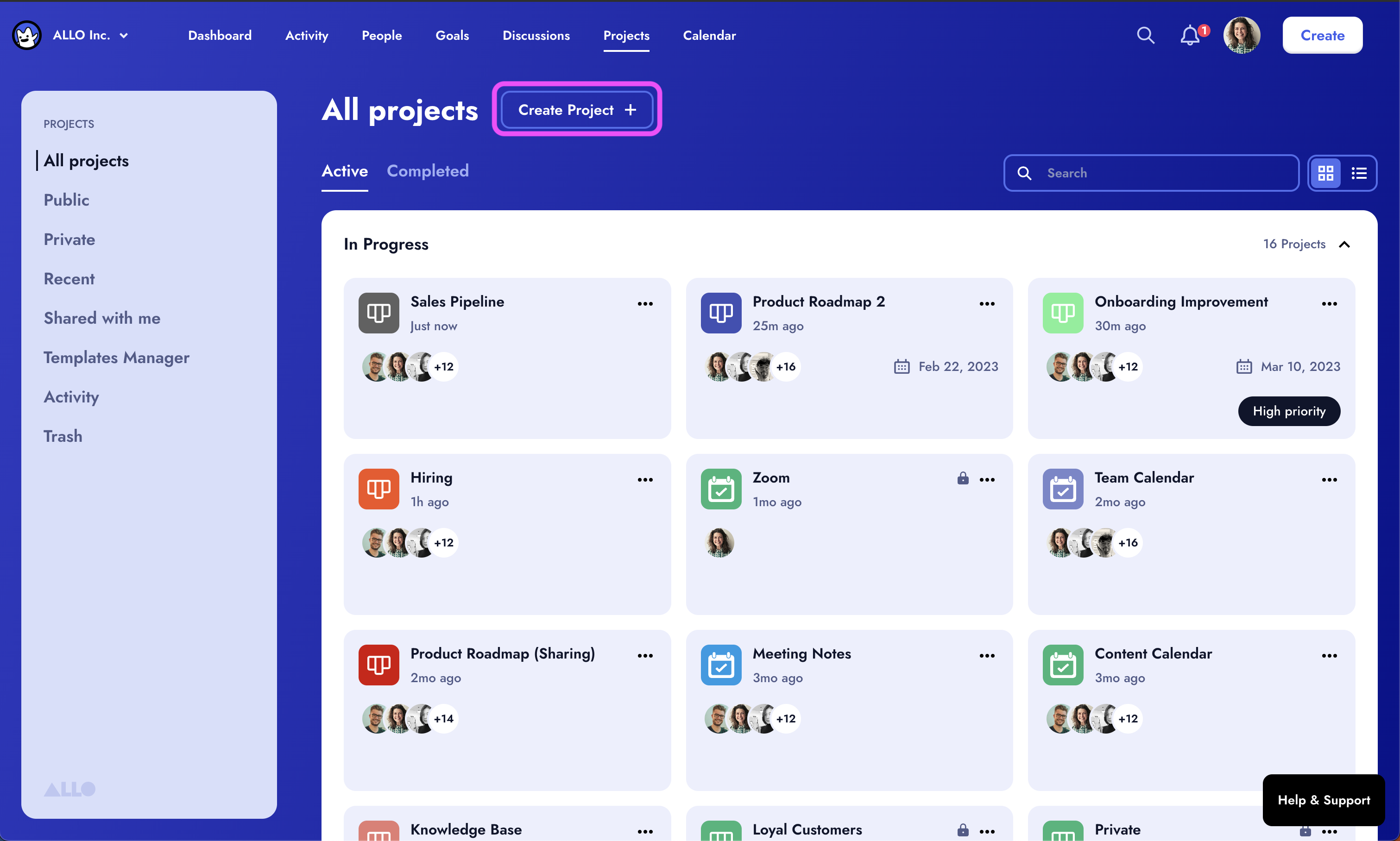The image size is (1400, 841).
Task: Switch to grid view
Action: click(1325, 173)
